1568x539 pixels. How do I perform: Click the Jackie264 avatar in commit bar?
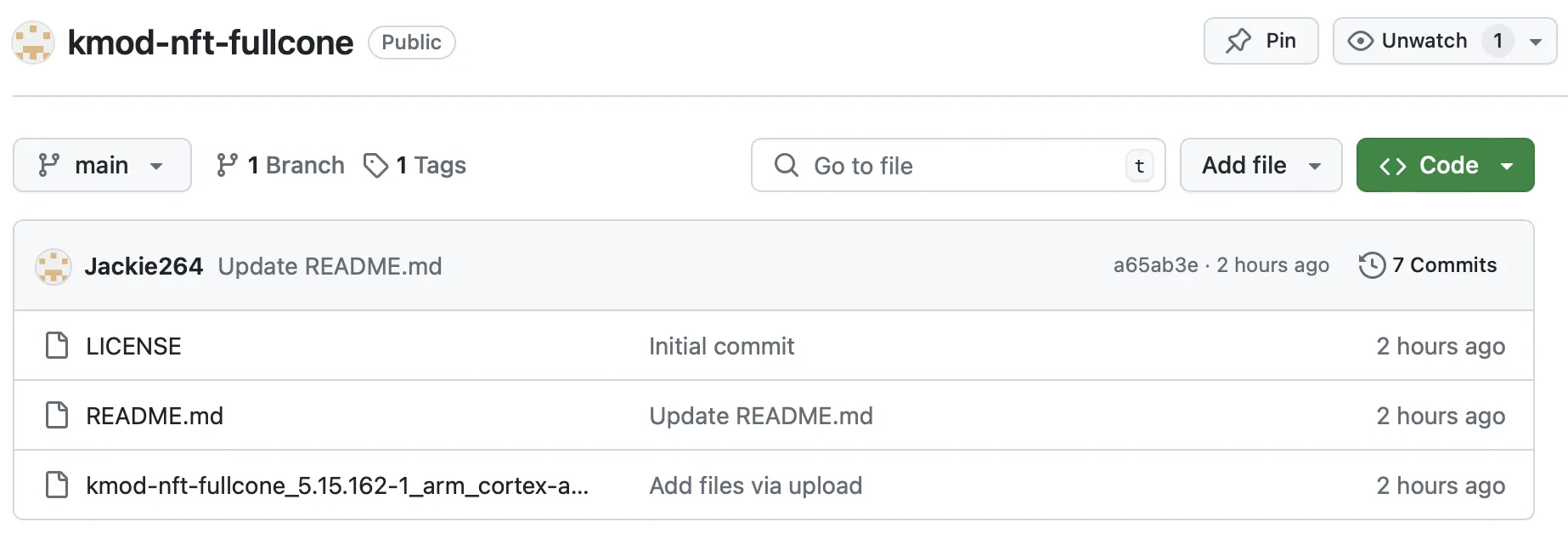point(54,267)
